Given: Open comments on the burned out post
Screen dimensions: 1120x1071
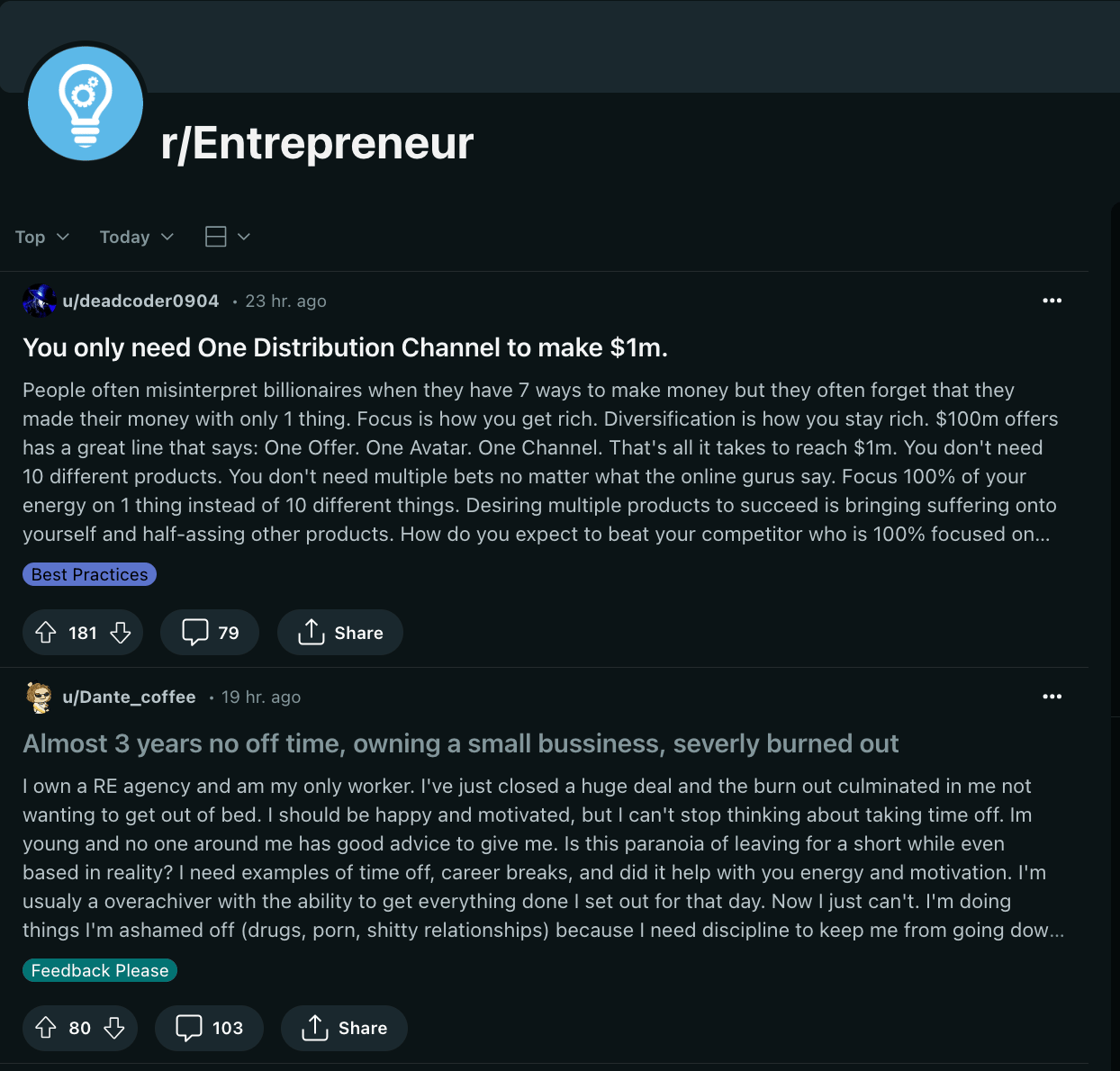Looking at the screenshot, I should (x=209, y=1028).
